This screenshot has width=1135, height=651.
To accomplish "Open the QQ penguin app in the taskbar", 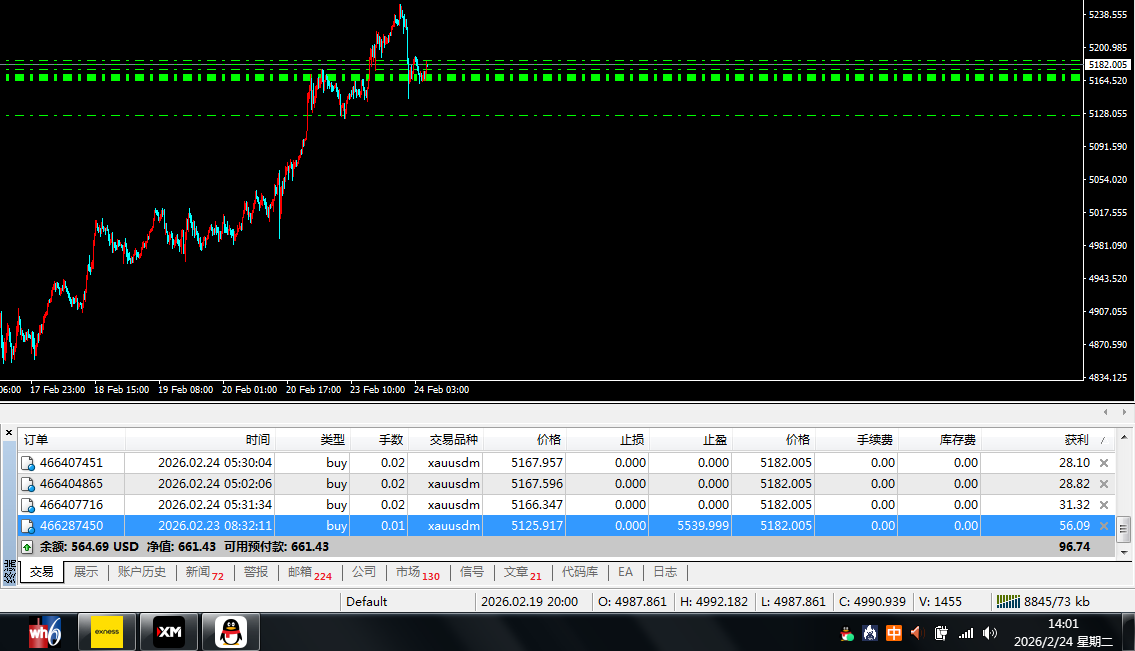I will [x=231, y=632].
